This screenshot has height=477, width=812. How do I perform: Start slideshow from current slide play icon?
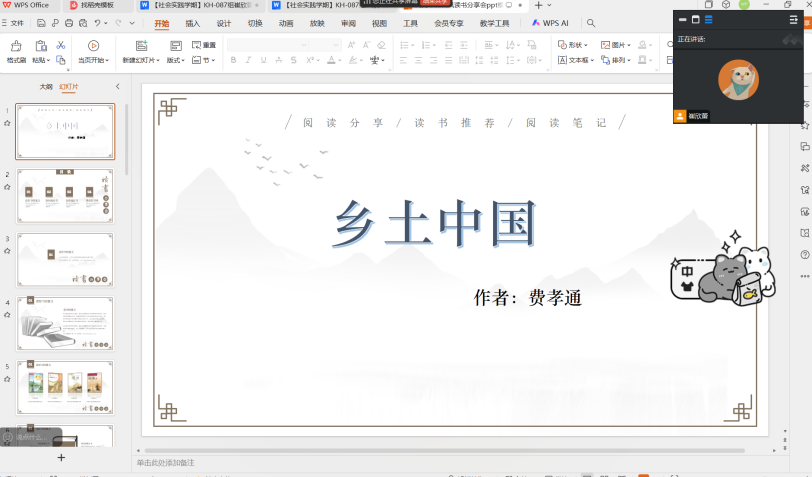click(93, 45)
